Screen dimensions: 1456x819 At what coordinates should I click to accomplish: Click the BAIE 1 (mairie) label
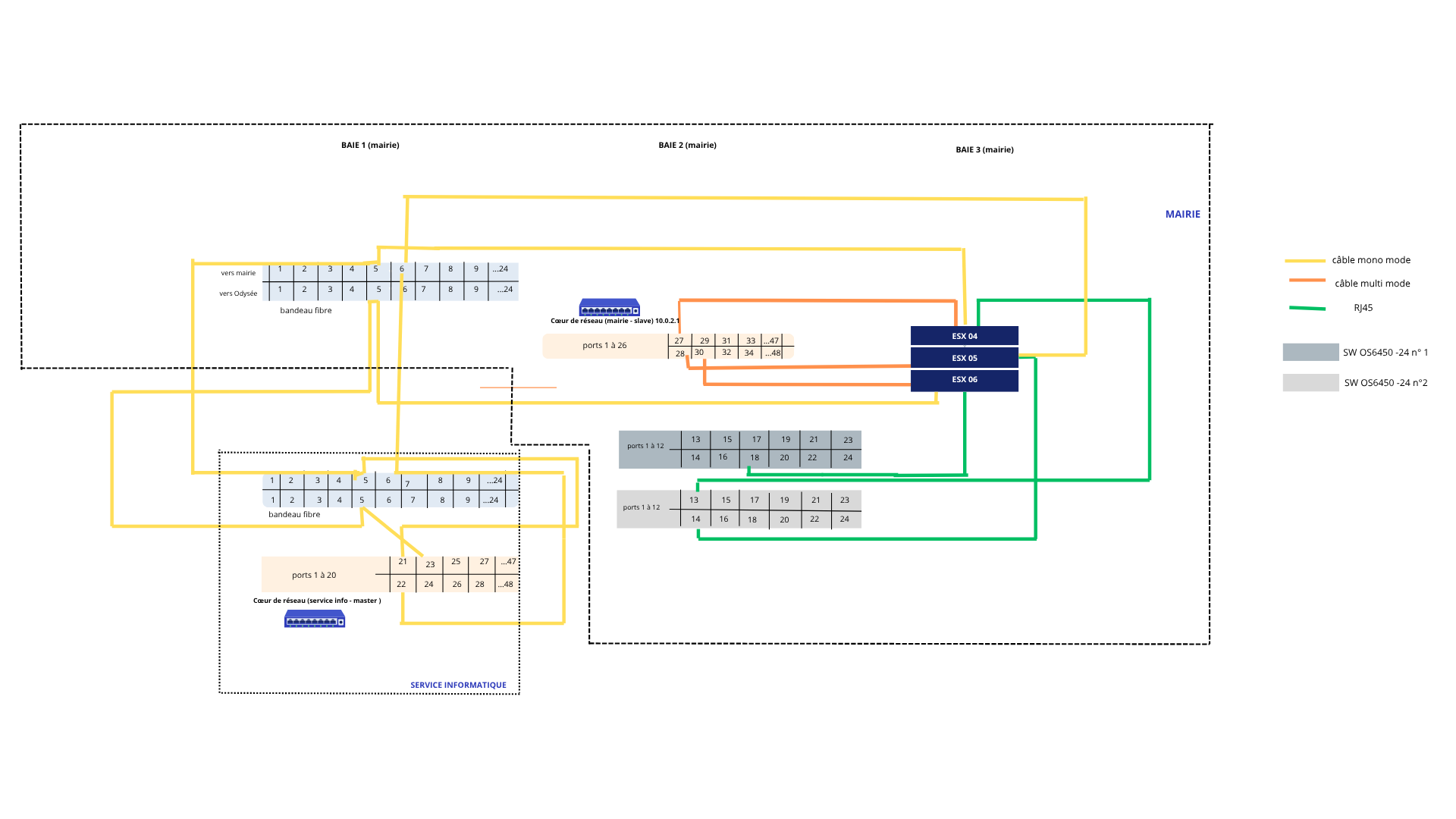[x=370, y=145]
